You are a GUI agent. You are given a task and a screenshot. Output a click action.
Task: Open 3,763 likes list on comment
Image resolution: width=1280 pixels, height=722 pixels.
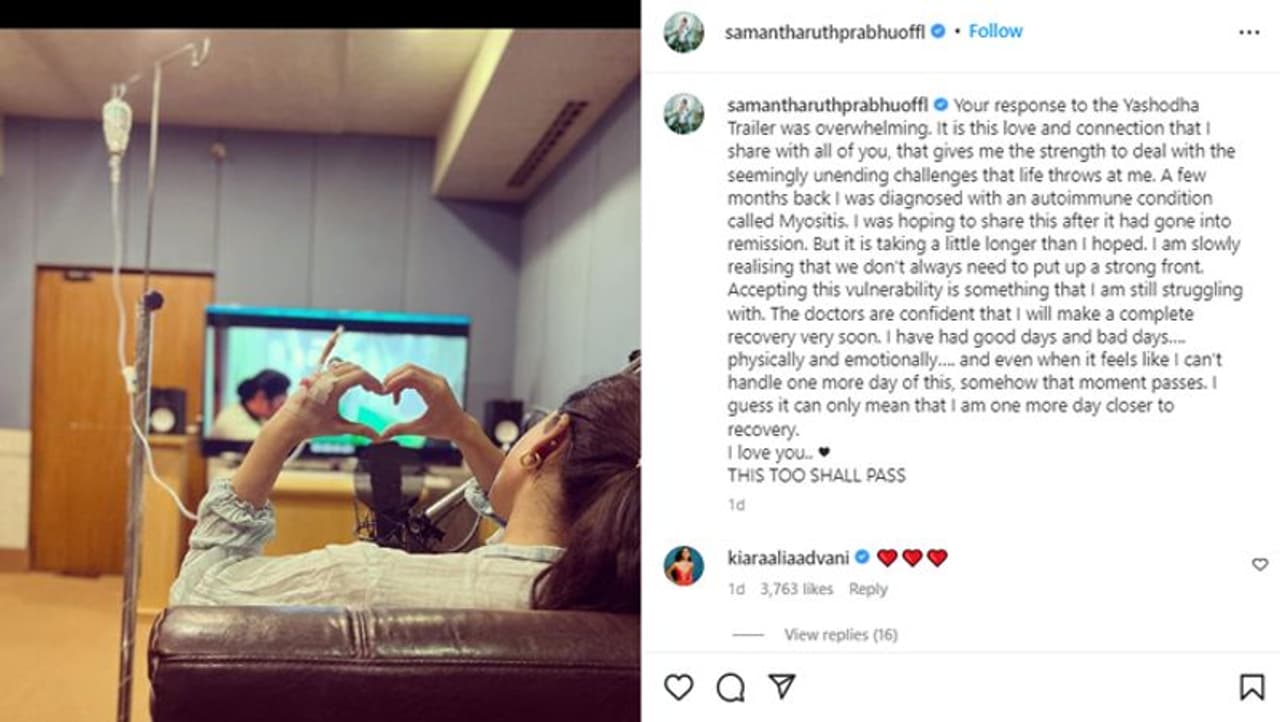[x=796, y=589]
